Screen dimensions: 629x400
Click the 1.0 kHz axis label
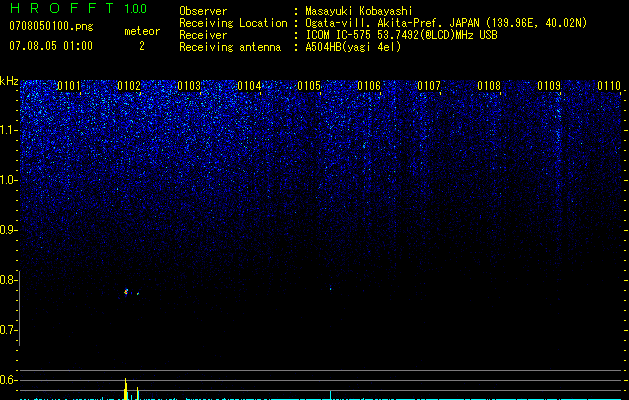point(9,180)
